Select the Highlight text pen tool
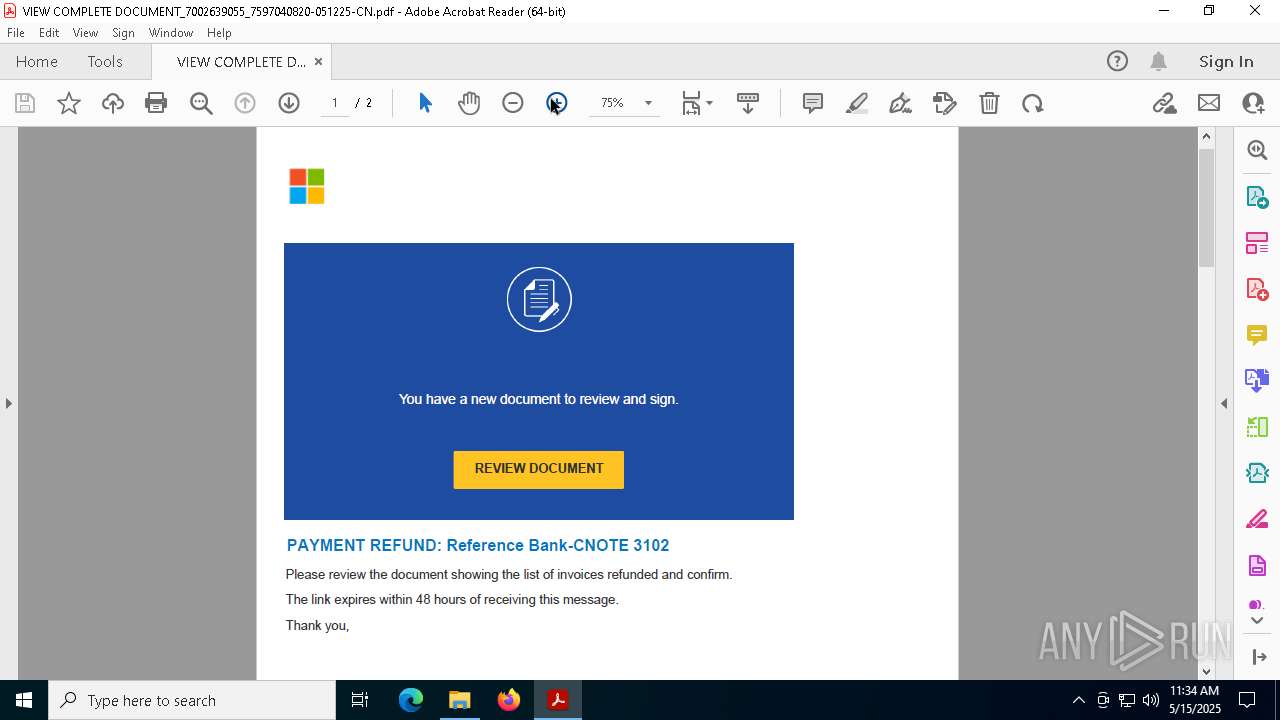The height and width of the screenshot is (720, 1280). (857, 103)
